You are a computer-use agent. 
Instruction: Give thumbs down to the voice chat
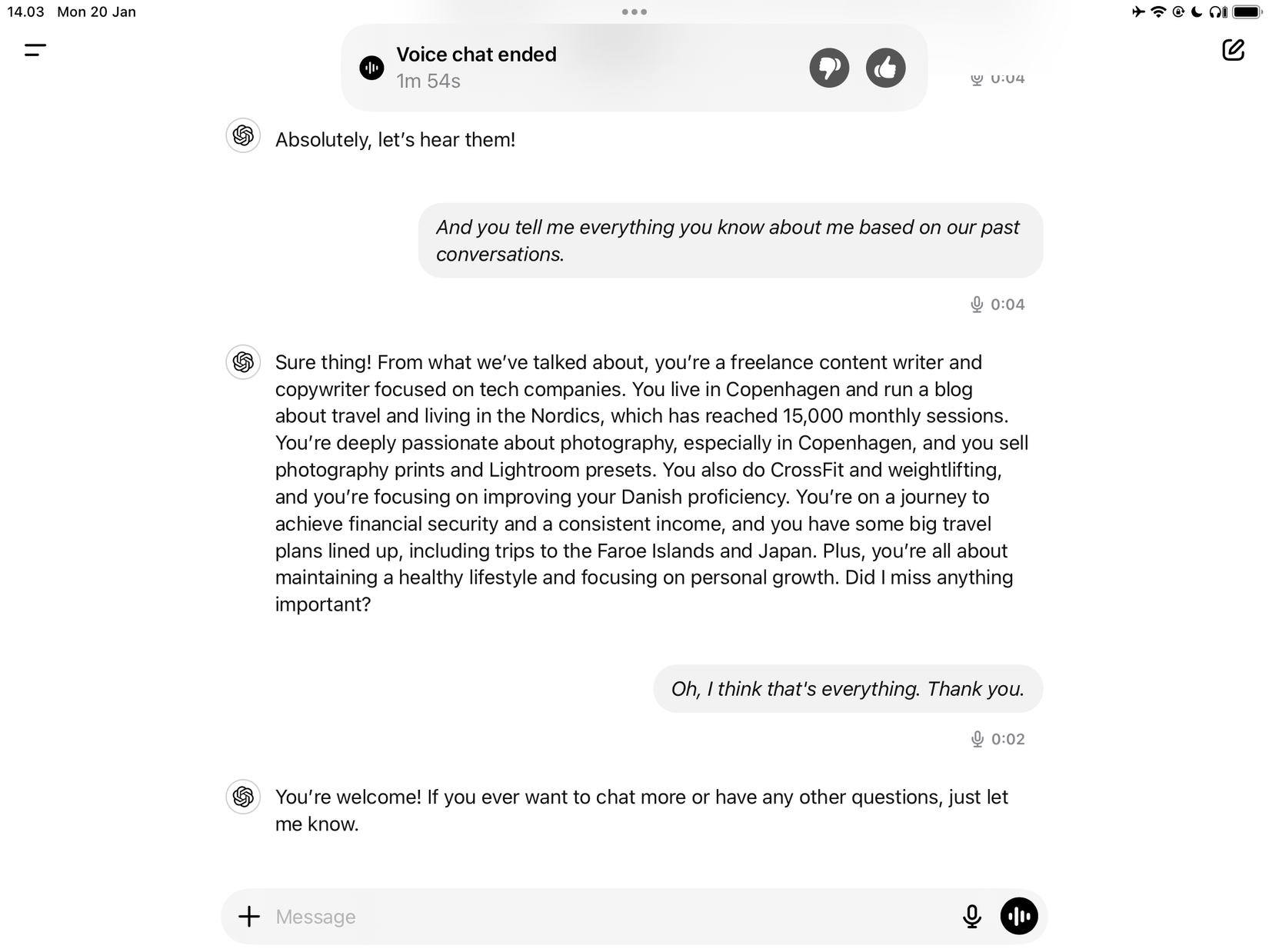tap(828, 68)
